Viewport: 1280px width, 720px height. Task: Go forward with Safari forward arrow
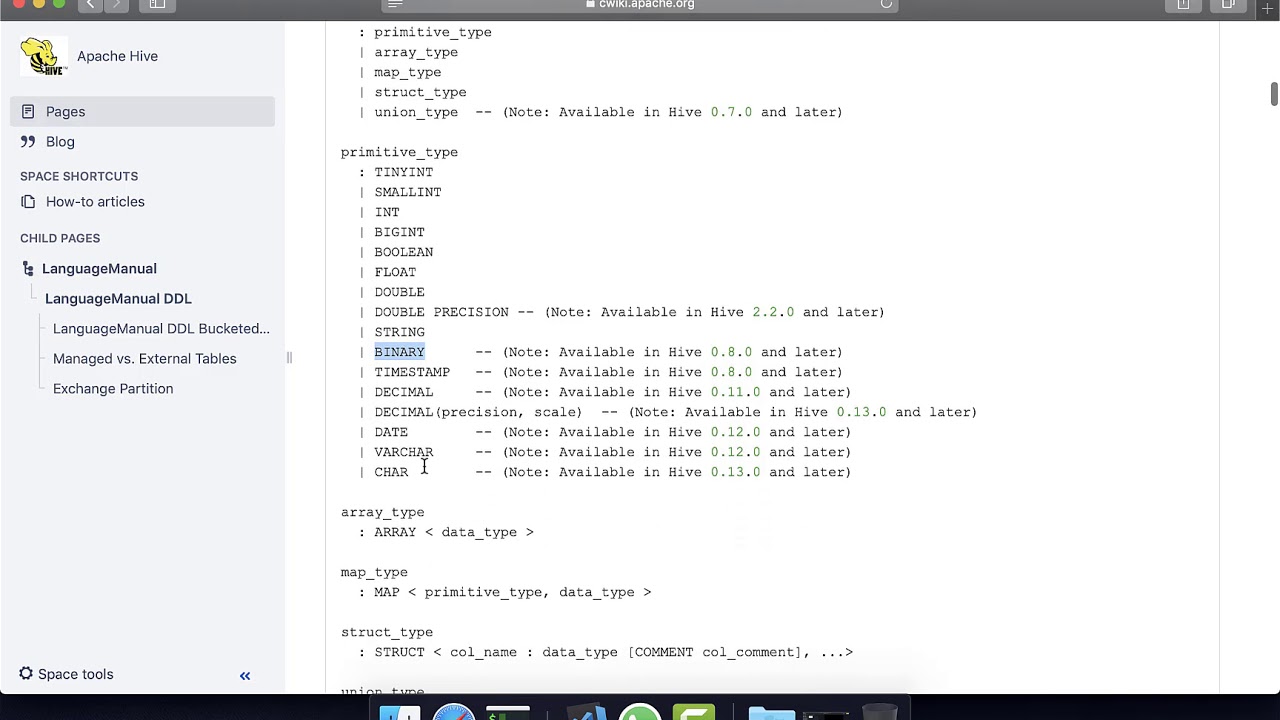click(116, 5)
